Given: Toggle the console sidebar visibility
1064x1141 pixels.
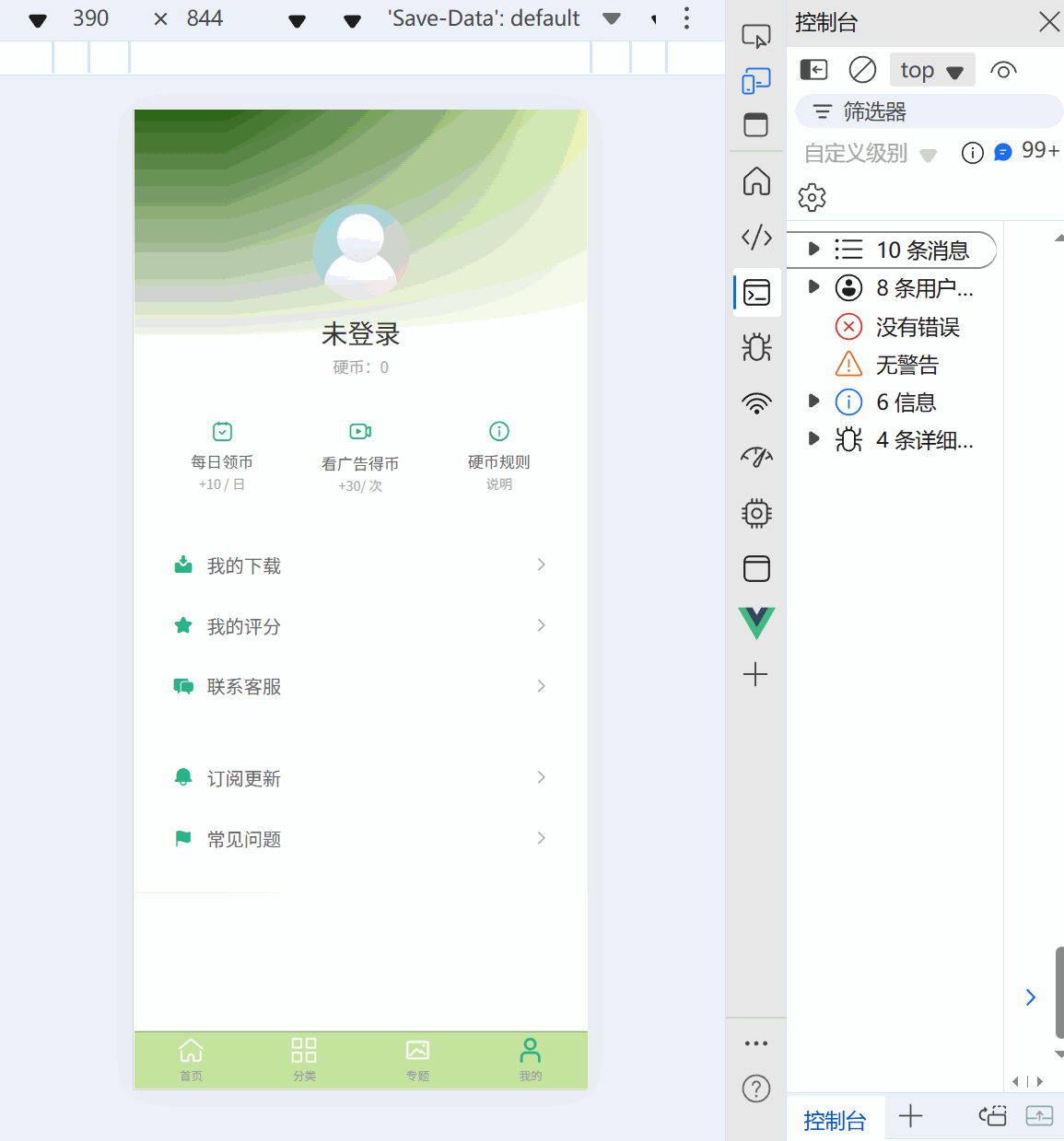Looking at the screenshot, I should tap(813, 70).
